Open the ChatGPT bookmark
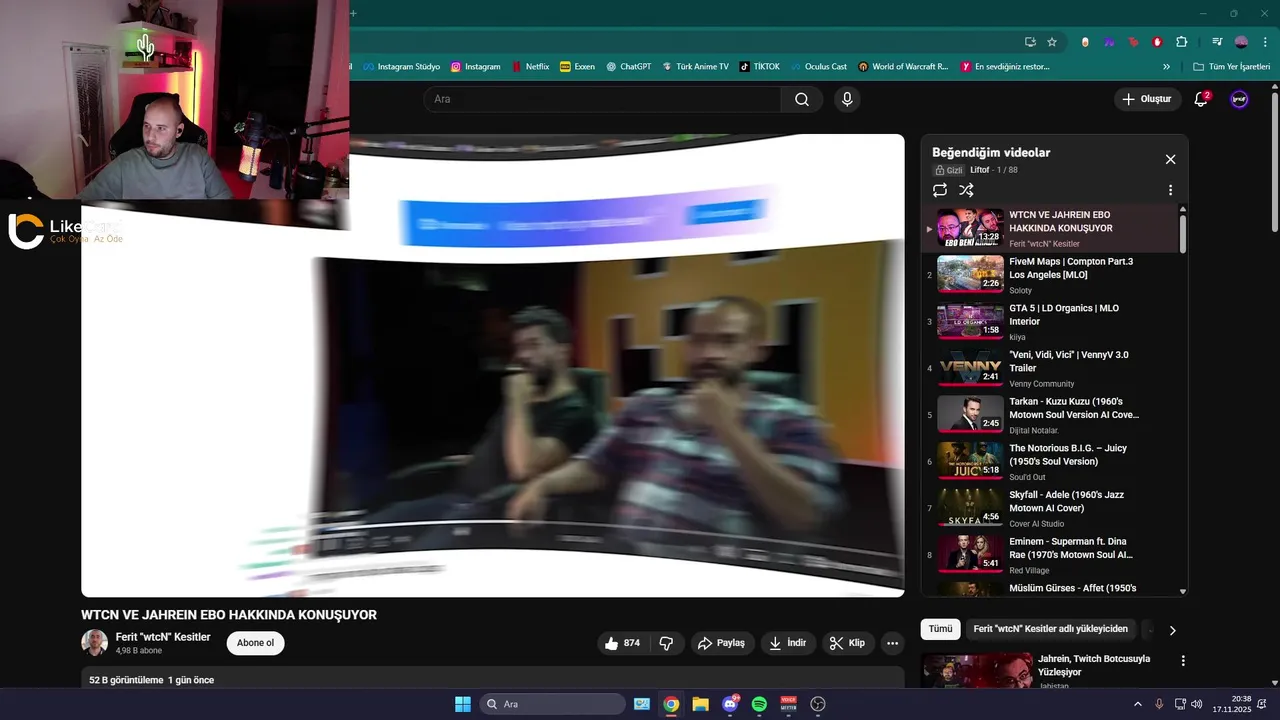The width and height of the screenshot is (1280, 720). coord(628,67)
